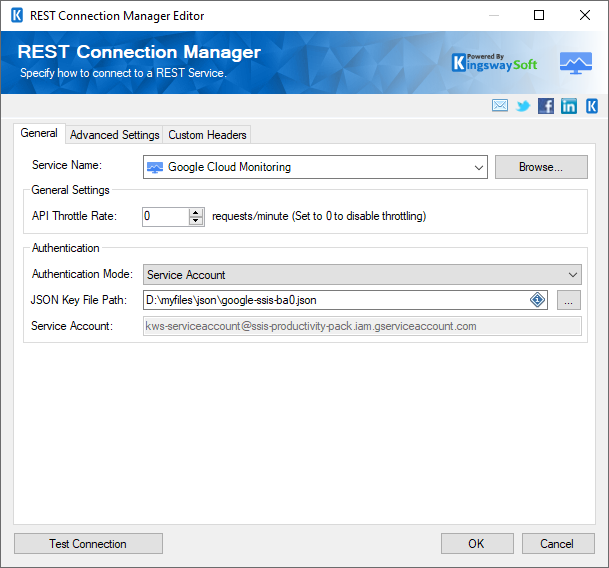Click the KingswaySoft K icon beside LinkedIn
The height and width of the screenshot is (568, 609).
click(x=592, y=106)
